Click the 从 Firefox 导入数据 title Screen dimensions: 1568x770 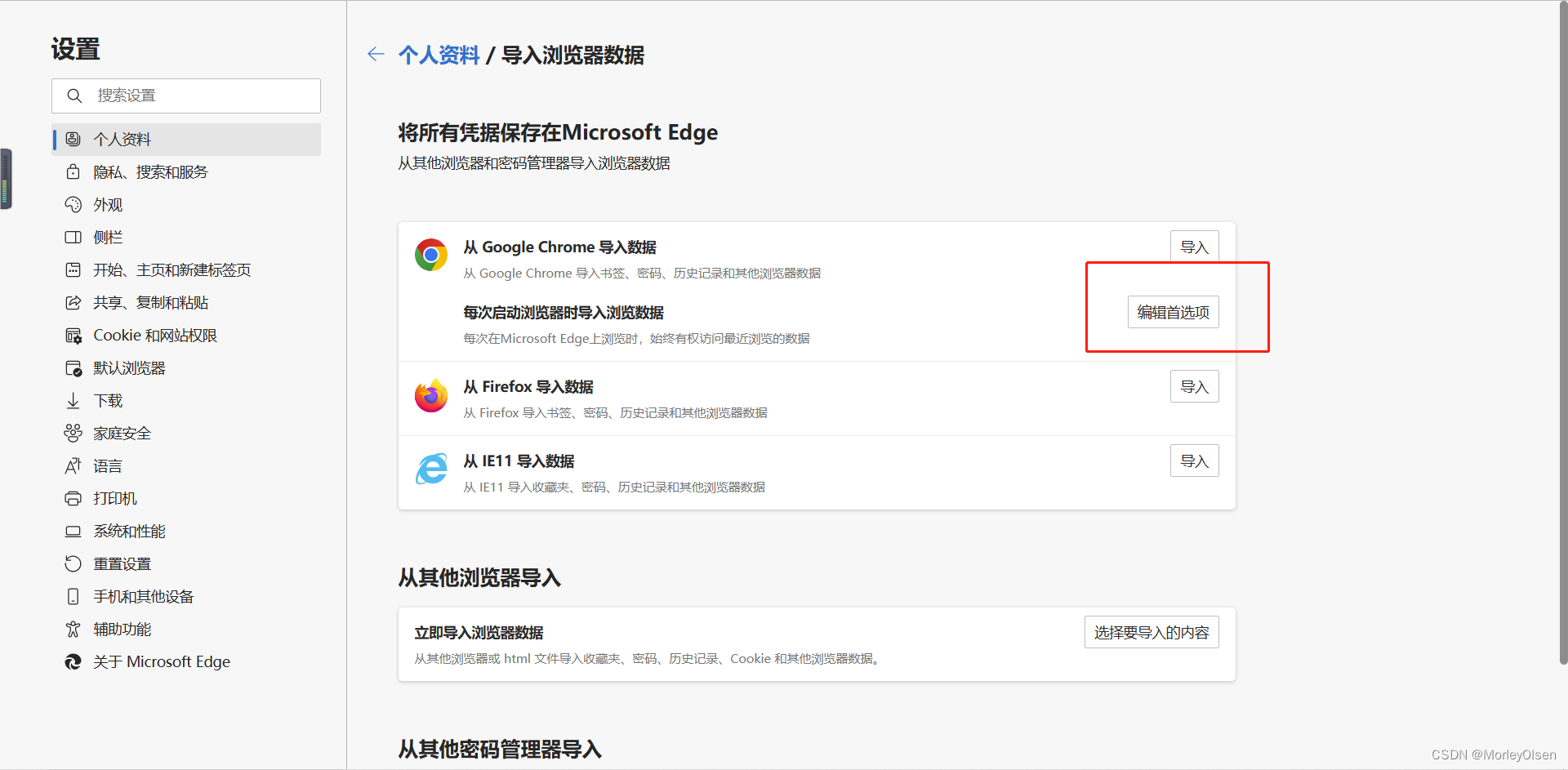[x=528, y=386]
